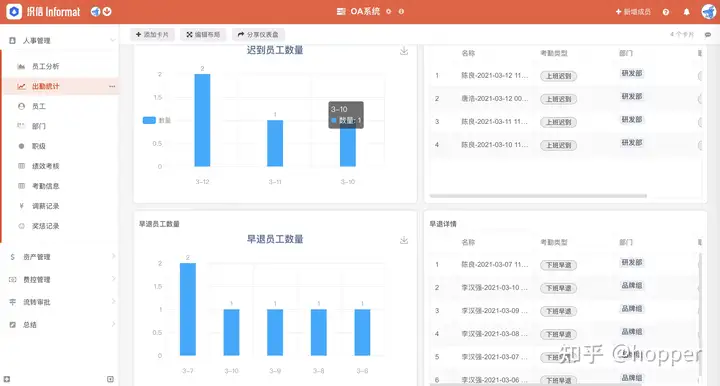Open 奖惩记录 menu item

click(x=45, y=226)
